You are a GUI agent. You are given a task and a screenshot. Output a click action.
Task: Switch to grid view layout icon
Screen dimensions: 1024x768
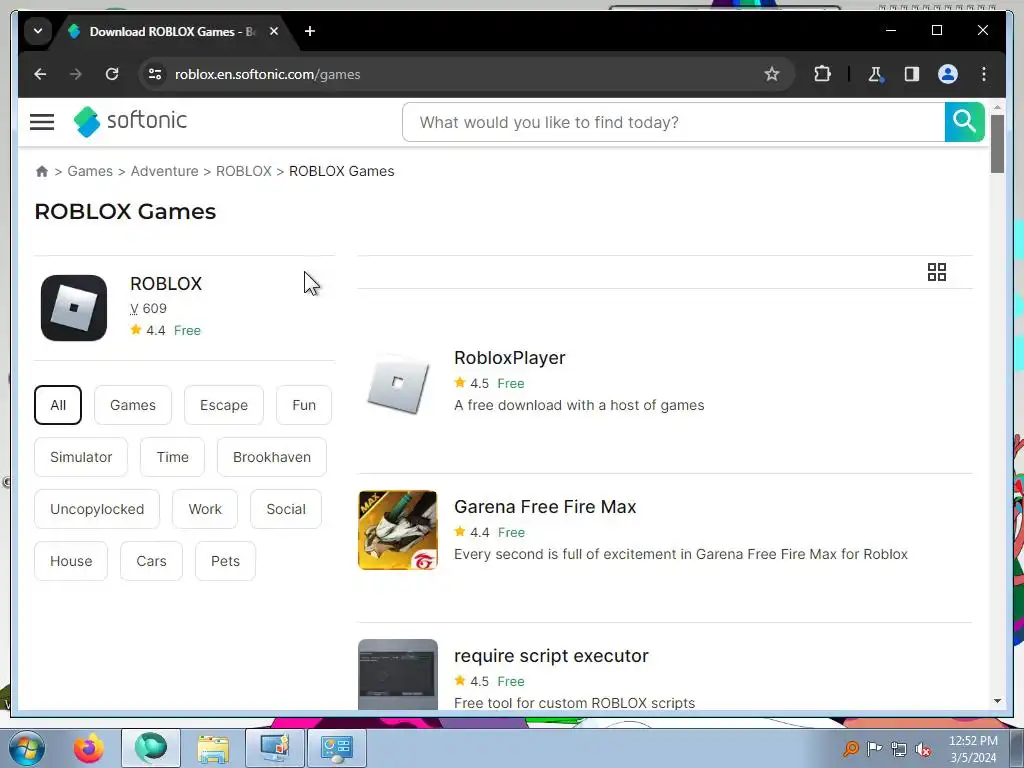coord(936,272)
